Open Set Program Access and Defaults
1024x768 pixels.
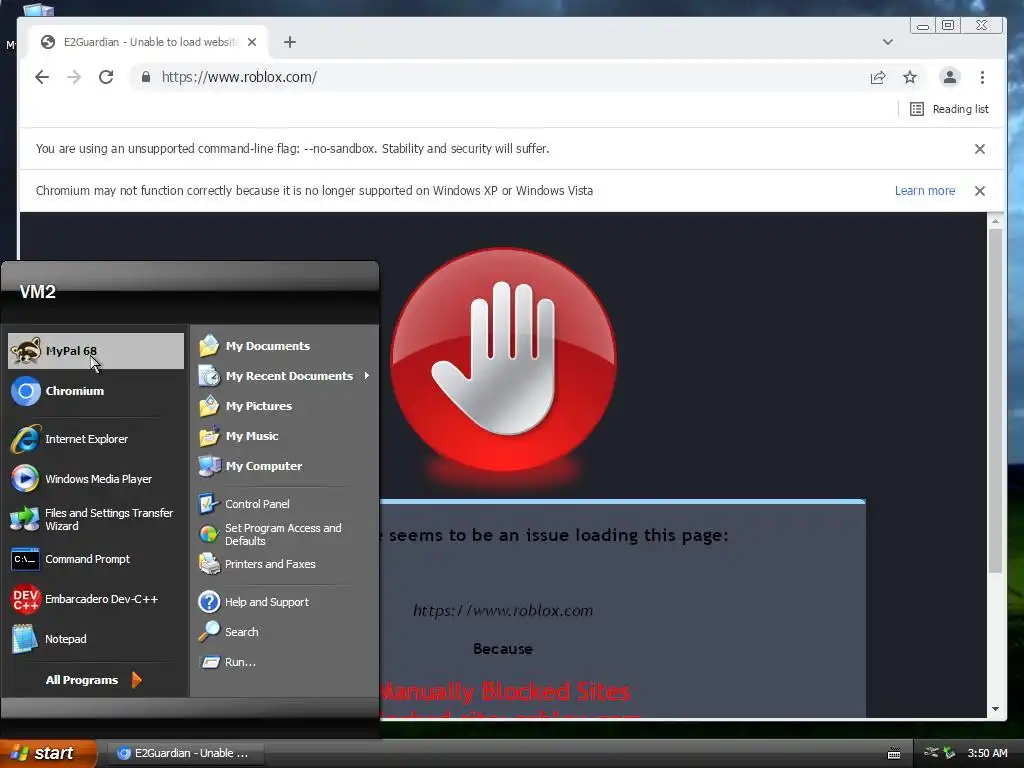click(x=284, y=534)
